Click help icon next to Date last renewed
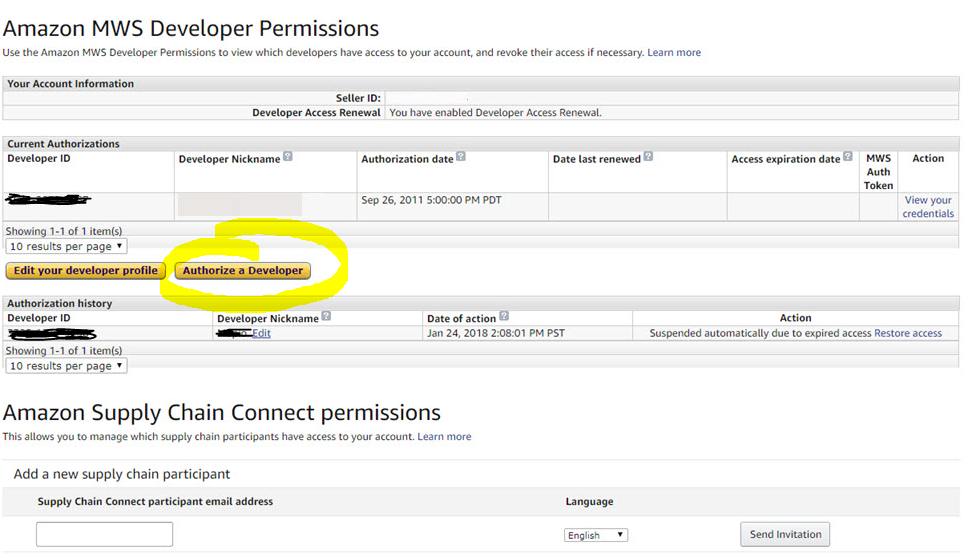The image size is (965, 556). 648,157
